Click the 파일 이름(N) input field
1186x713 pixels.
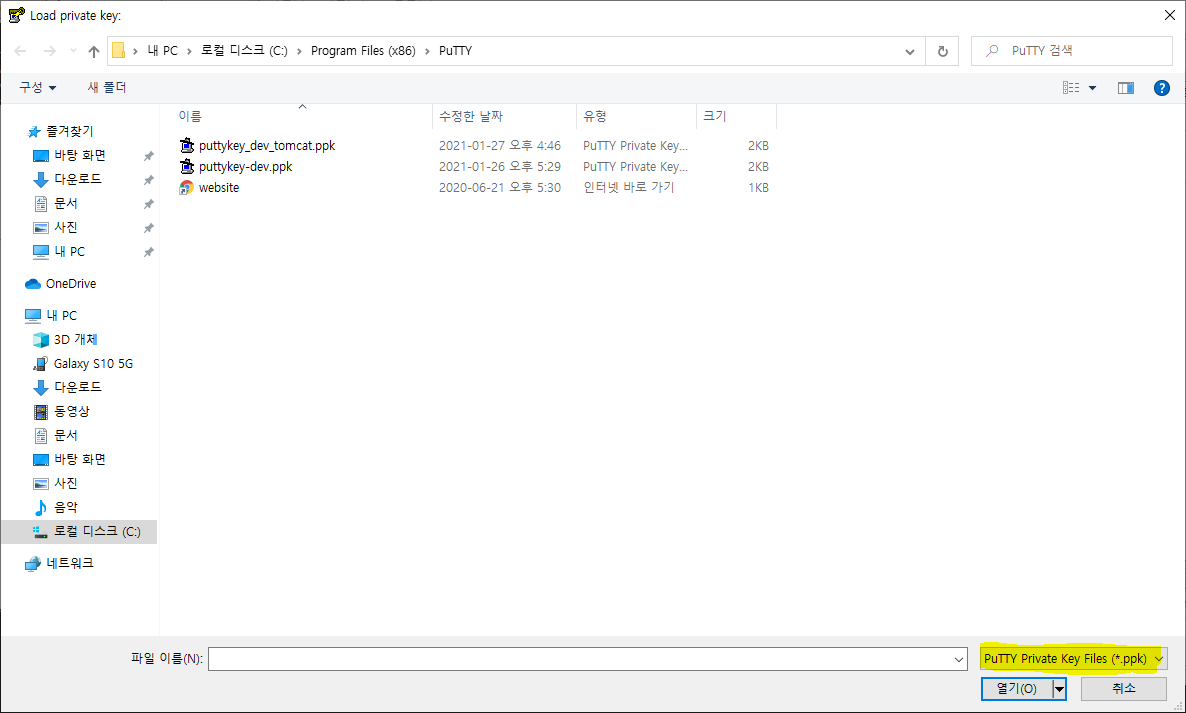[580, 659]
